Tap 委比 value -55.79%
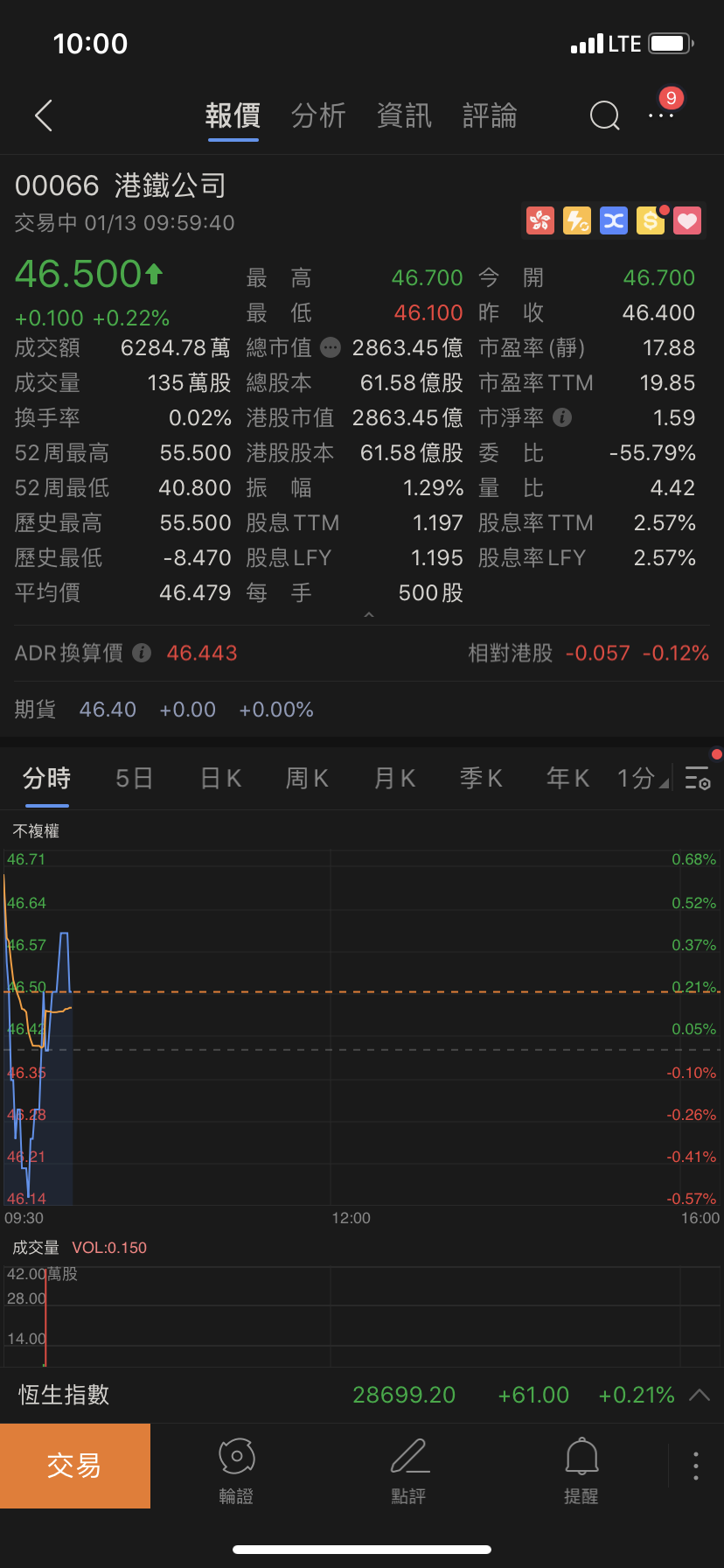The image size is (724, 1568). pos(652,452)
